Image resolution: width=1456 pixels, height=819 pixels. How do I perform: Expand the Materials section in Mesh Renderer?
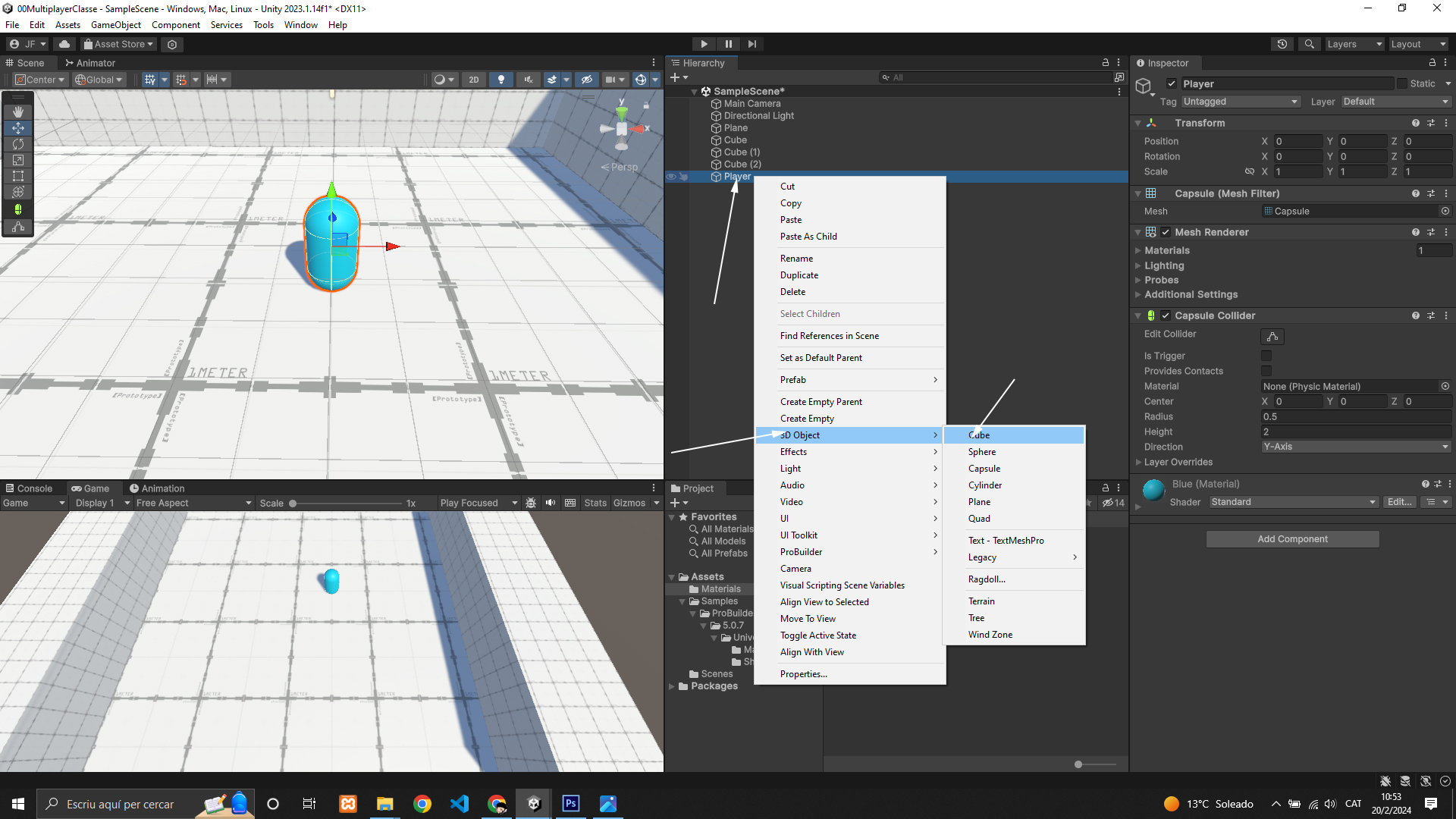[1138, 250]
